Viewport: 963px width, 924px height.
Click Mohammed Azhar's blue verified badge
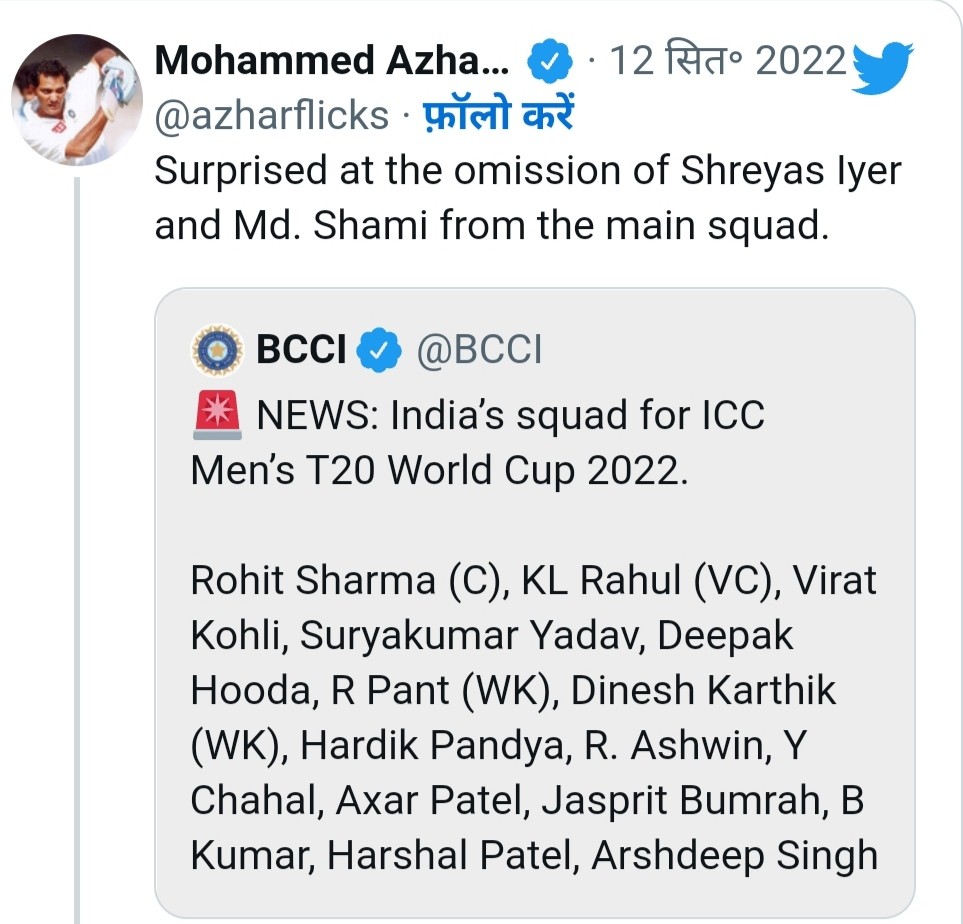click(548, 64)
